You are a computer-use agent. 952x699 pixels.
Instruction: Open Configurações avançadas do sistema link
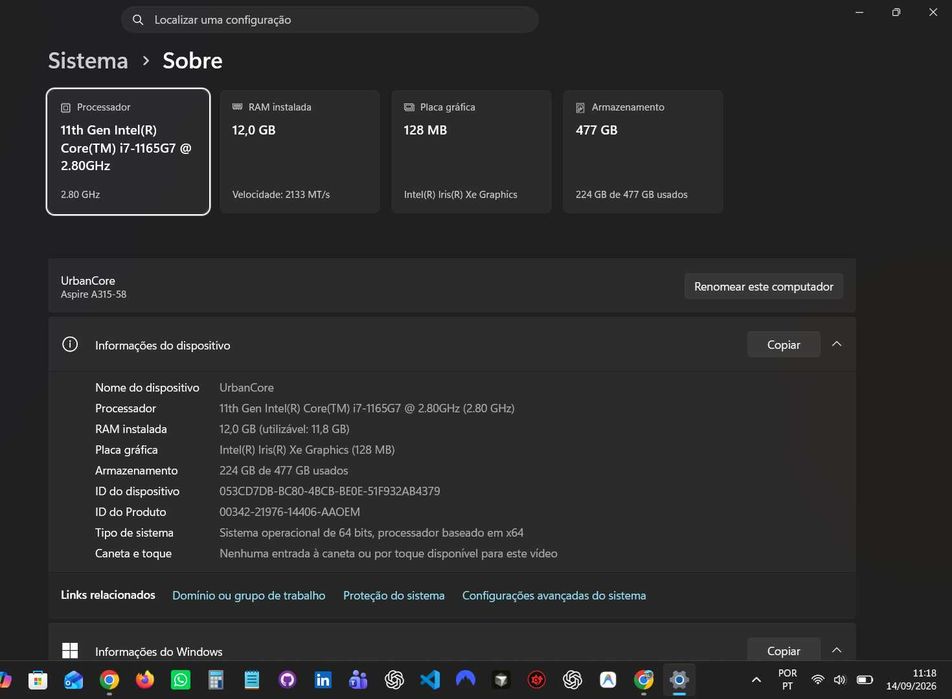554,596
